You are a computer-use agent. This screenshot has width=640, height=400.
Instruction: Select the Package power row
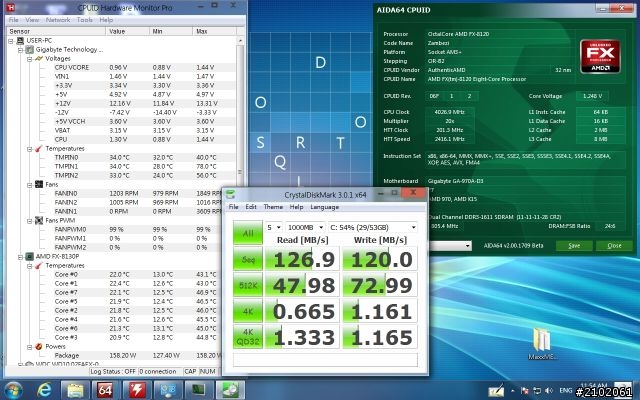tap(138, 356)
